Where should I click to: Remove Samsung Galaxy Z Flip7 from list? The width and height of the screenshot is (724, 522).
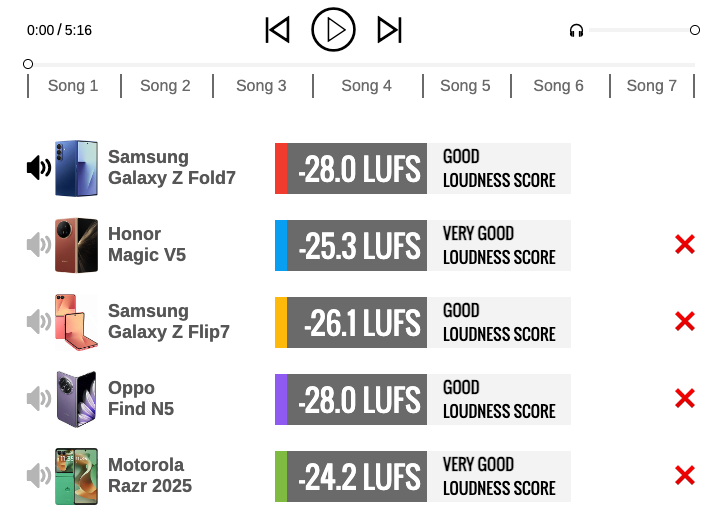685,322
